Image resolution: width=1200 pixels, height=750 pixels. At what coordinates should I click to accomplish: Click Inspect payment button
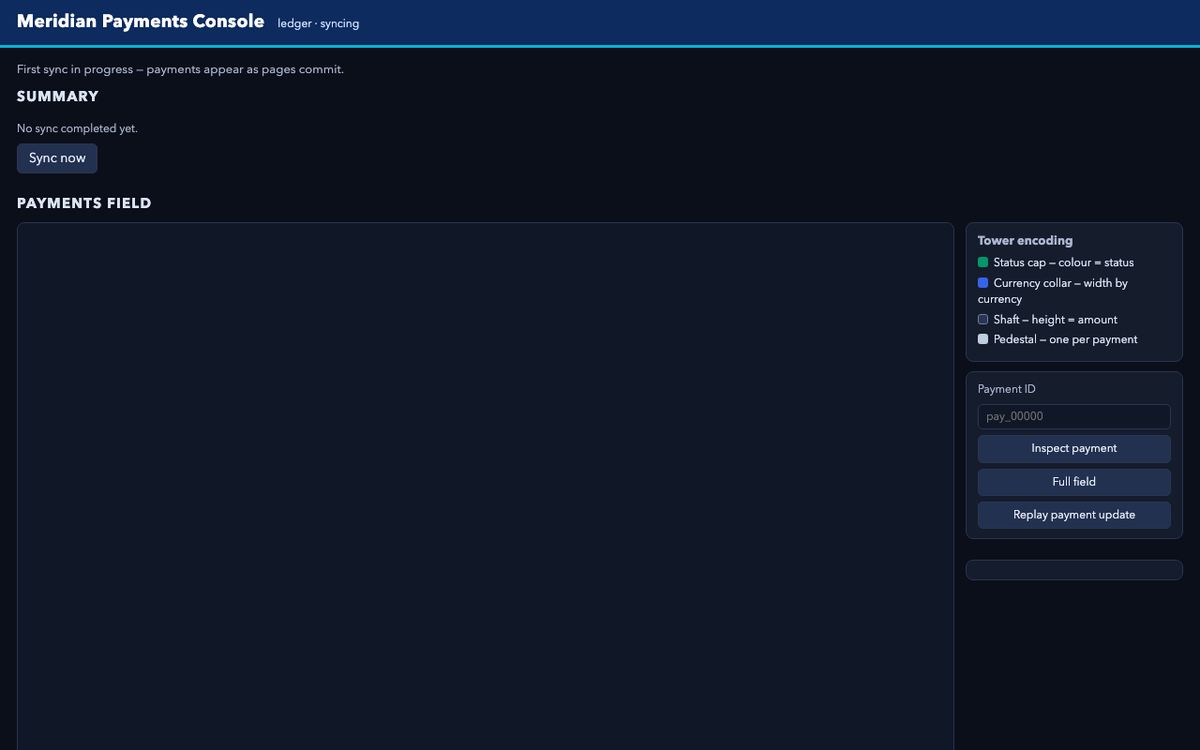pos(1074,448)
